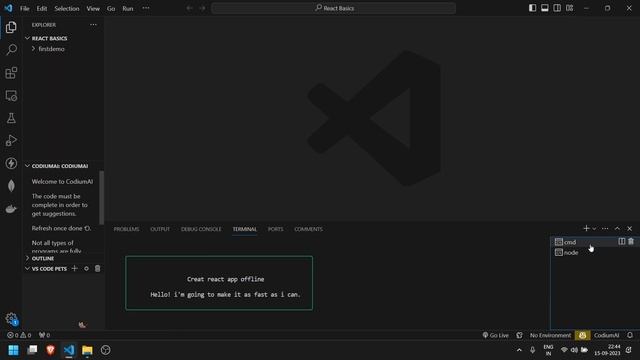Select the TERMINAL tab

pos(244,229)
